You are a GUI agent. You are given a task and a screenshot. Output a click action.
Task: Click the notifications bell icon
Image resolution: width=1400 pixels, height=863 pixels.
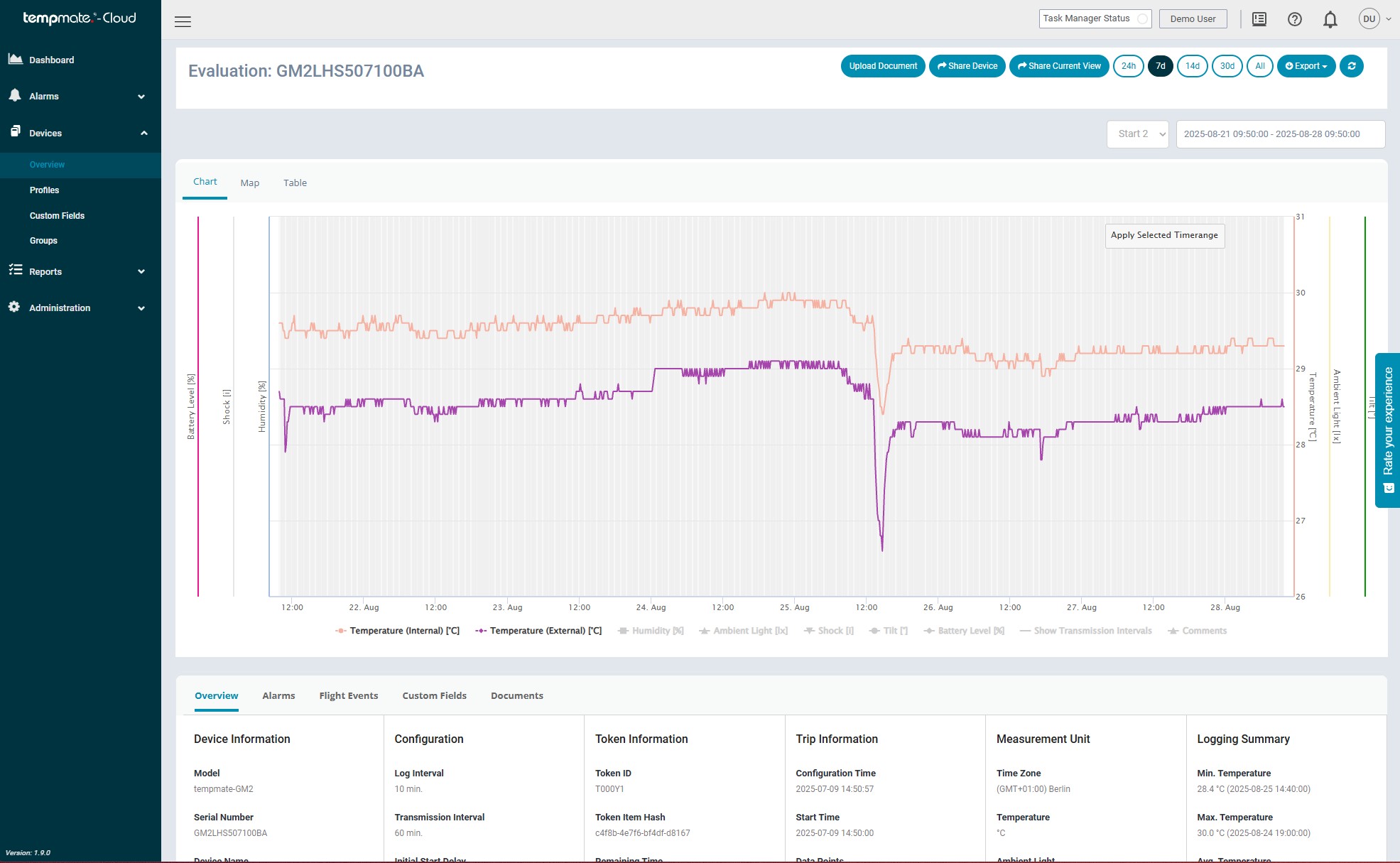[1330, 19]
